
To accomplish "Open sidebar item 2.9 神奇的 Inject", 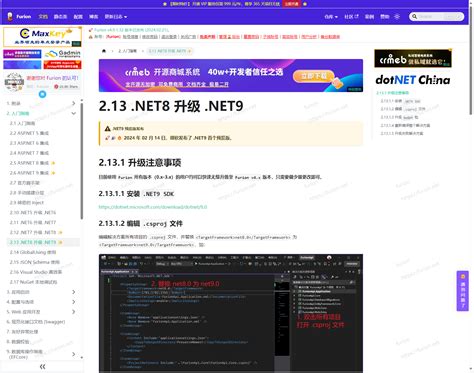I will [x=27, y=203].
